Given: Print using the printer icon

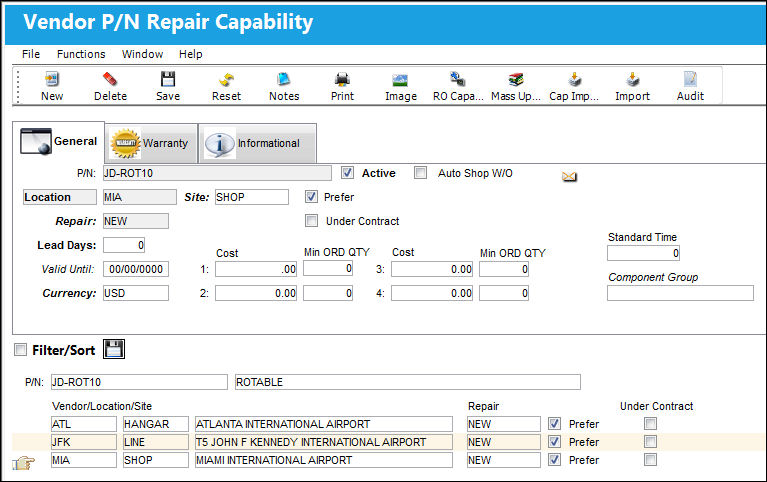Looking at the screenshot, I should click(342, 79).
